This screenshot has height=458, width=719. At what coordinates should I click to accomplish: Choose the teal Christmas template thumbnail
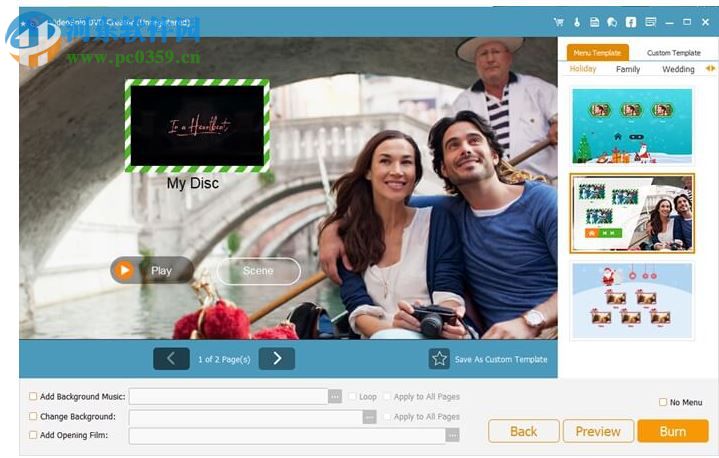tap(632, 126)
